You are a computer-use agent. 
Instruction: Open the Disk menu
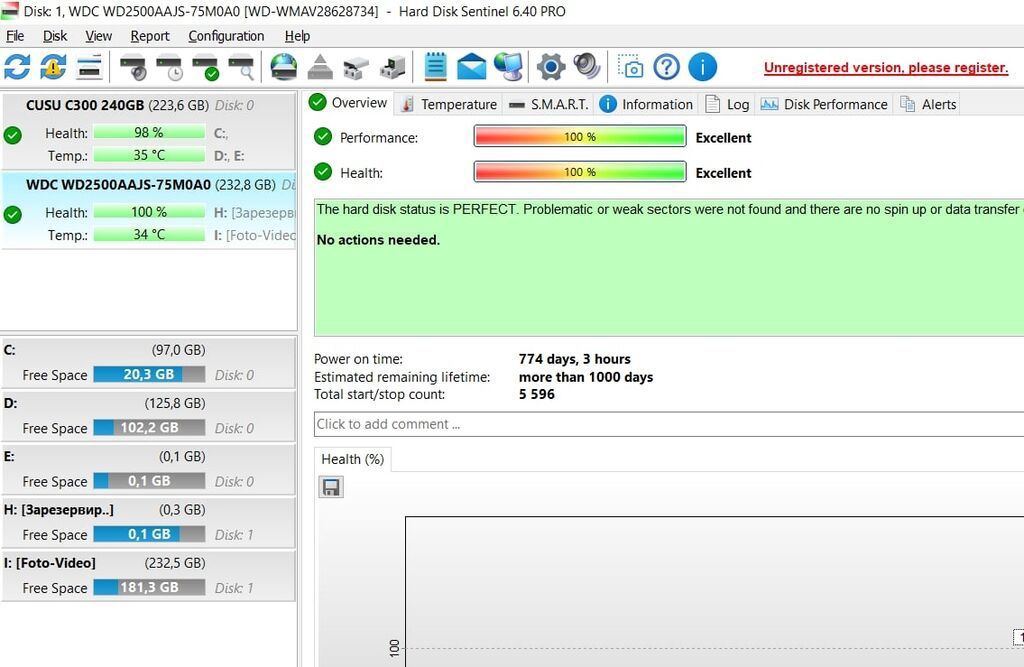point(55,36)
